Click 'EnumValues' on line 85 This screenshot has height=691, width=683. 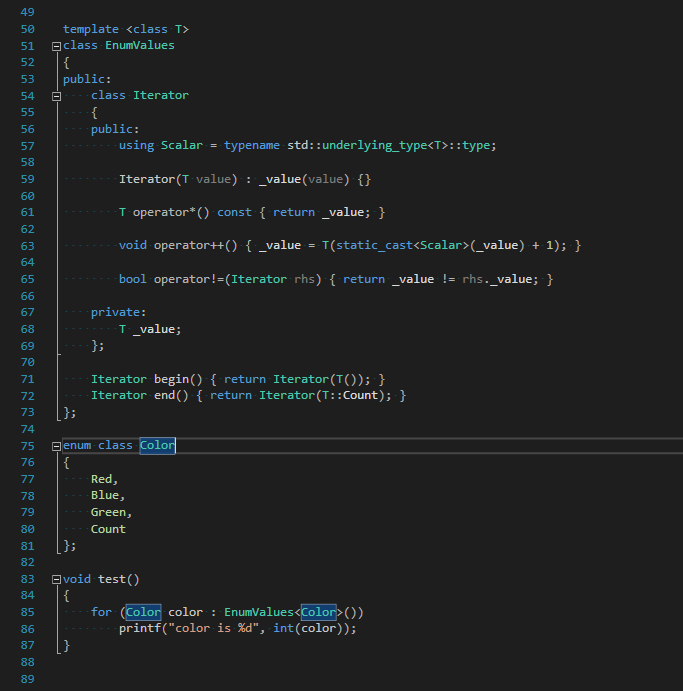point(259,613)
